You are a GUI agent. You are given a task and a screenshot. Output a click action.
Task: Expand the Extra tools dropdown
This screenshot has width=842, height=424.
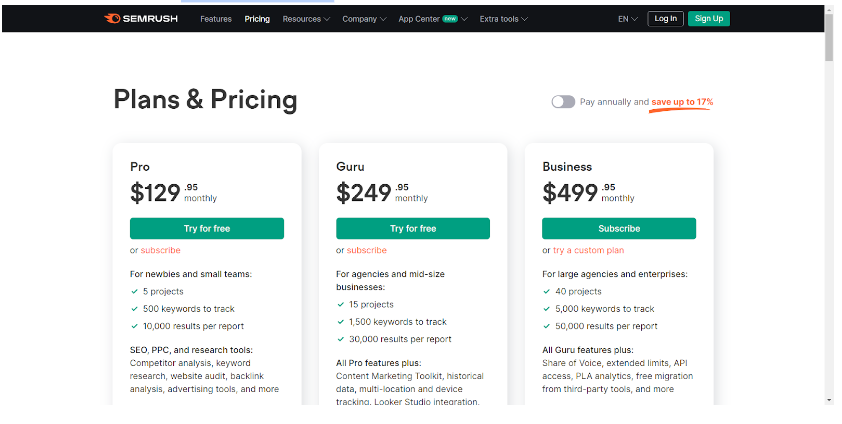point(504,19)
